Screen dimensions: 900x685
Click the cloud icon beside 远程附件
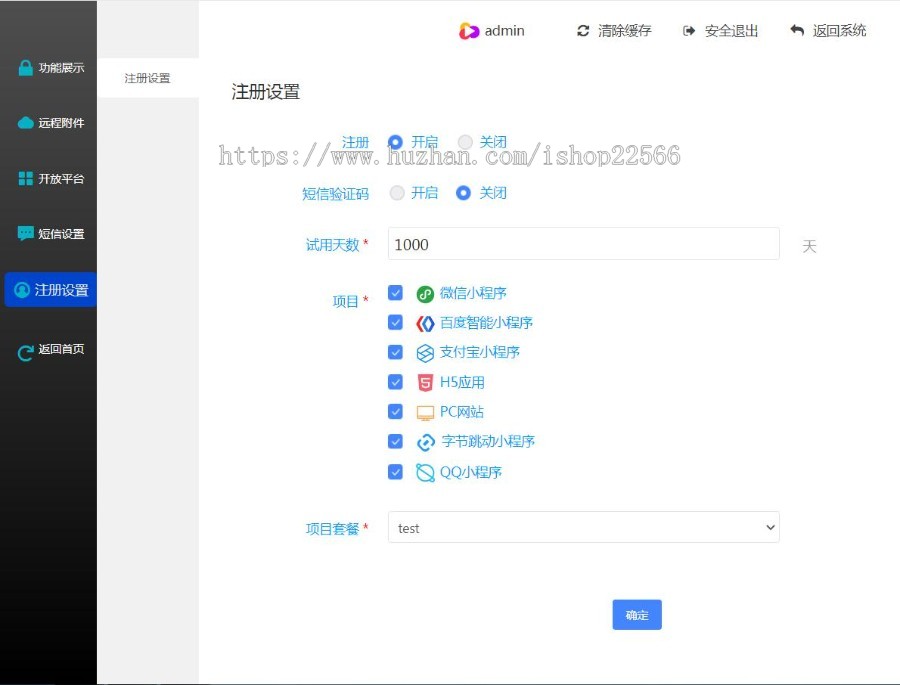[x=25, y=123]
